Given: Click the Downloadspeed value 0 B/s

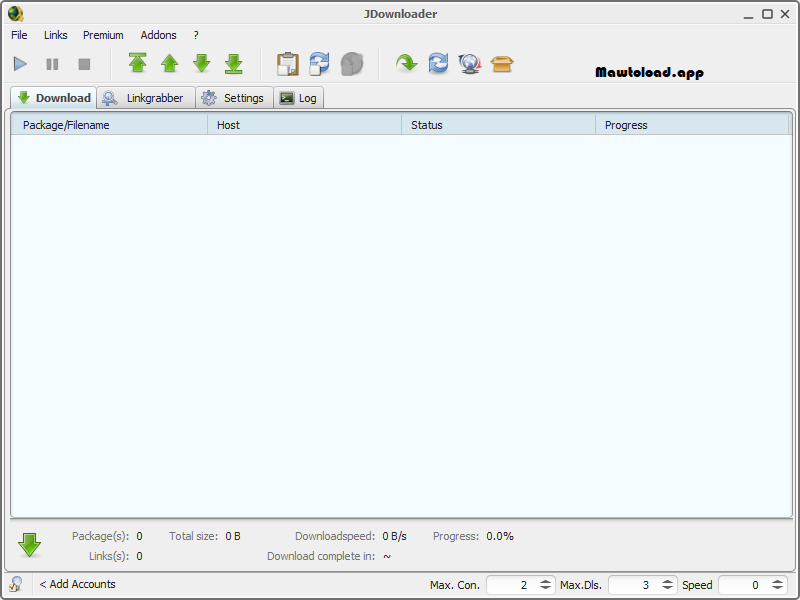Looking at the screenshot, I should (x=394, y=536).
